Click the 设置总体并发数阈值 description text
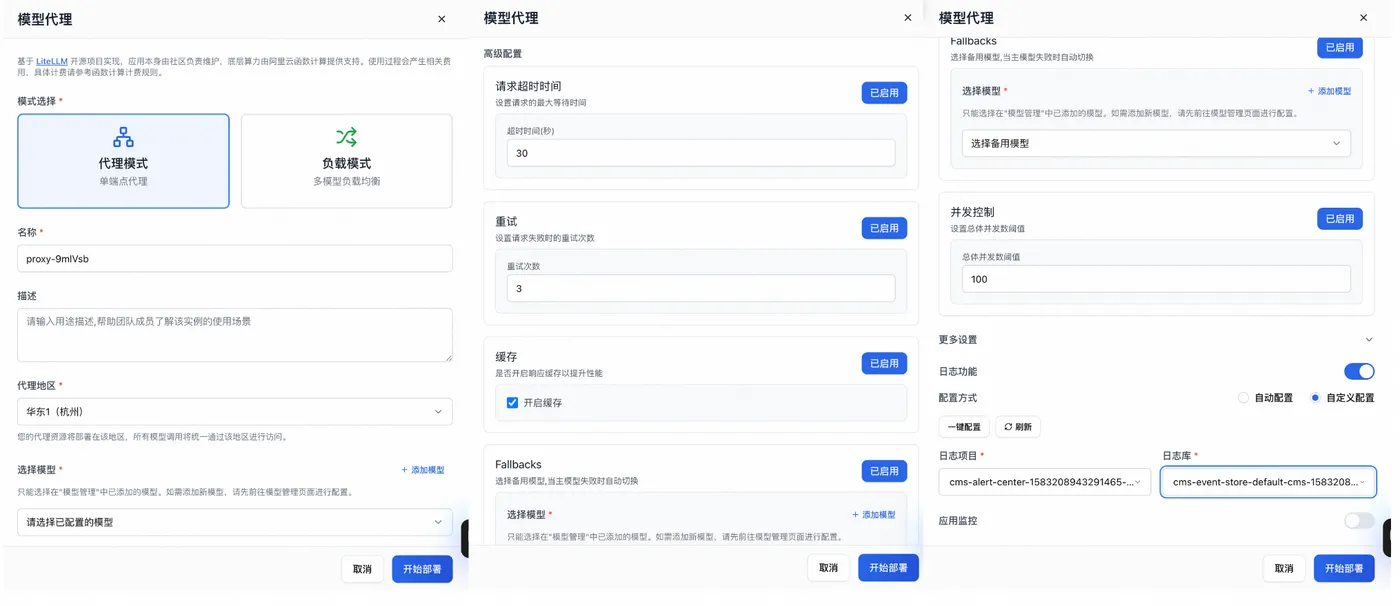The height and width of the screenshot is (606, 1400). 988,229
